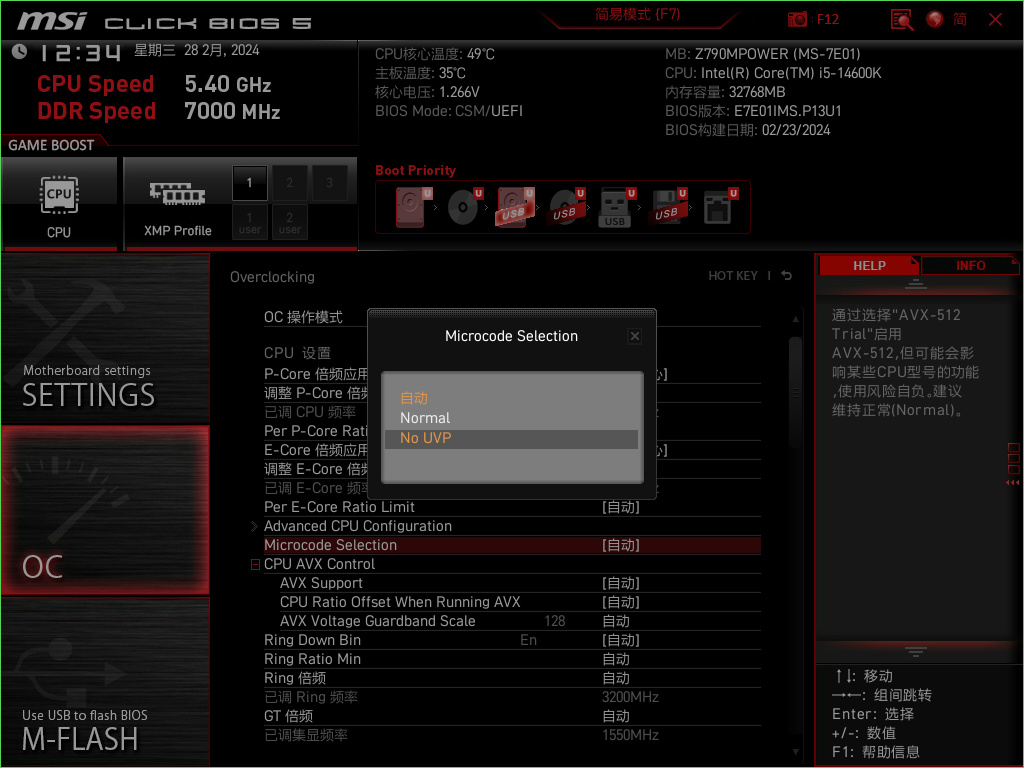Open the BIOS search icon
This screenshot has height=768, width=1024.
click(902, 20)
